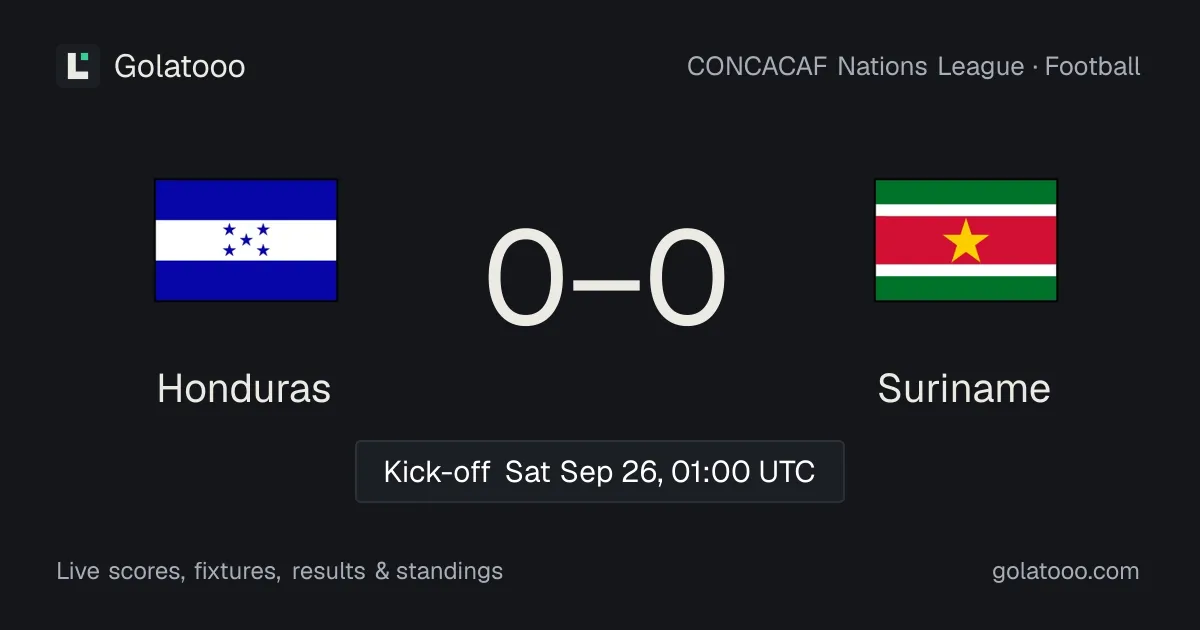The image size is (1200, 630).
Task: Click Honduras score digit on left
Action: pos(526,278)
